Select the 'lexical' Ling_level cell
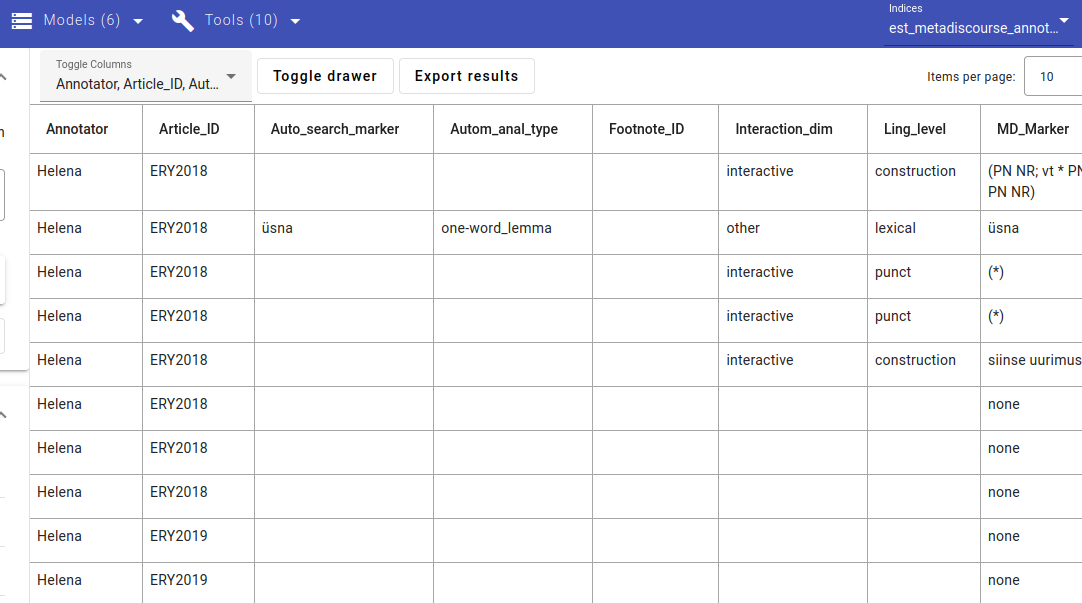Viewport: 1082px width, 603px height. coord(924,233)
